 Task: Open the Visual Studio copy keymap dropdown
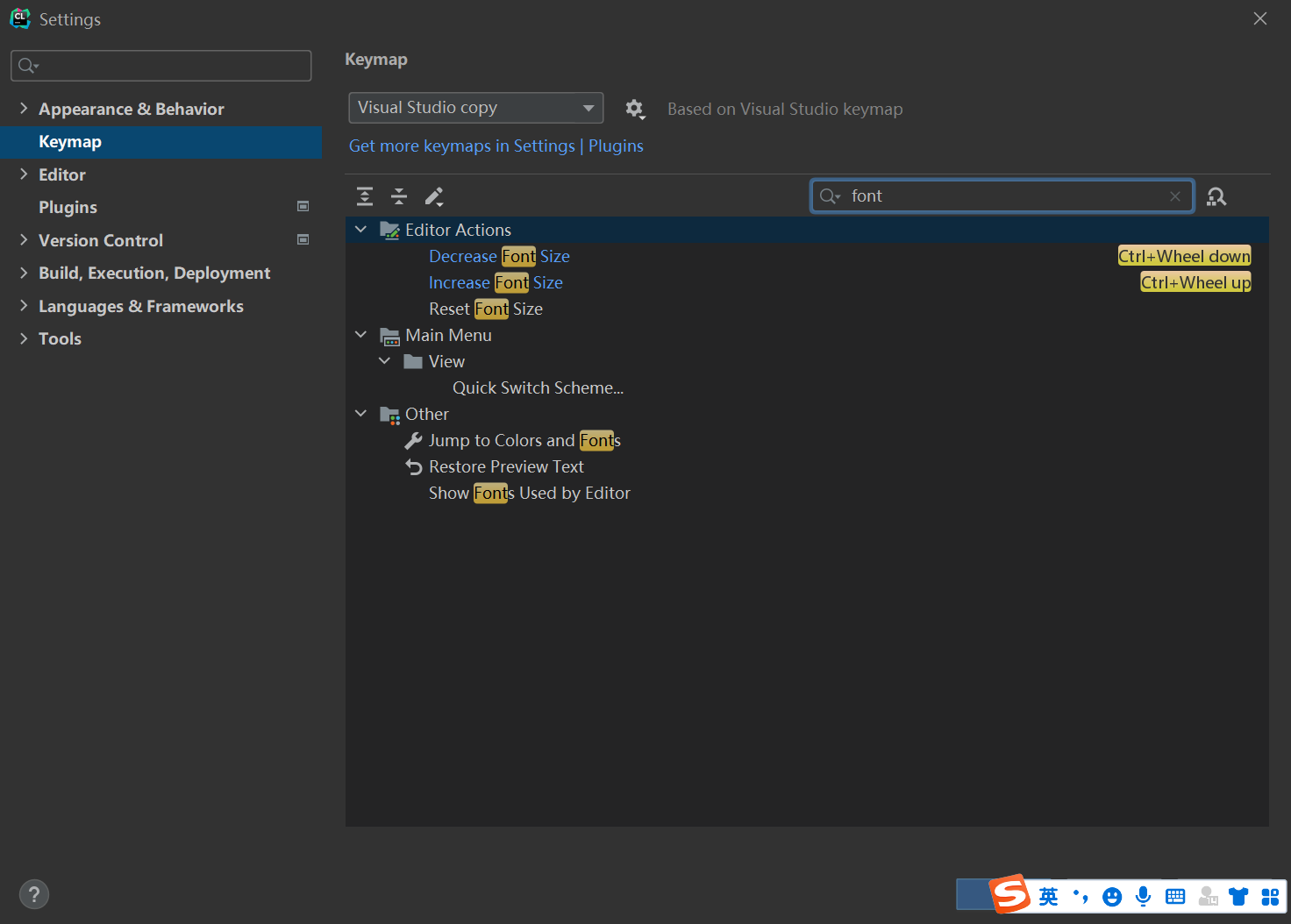coord(475,108)
